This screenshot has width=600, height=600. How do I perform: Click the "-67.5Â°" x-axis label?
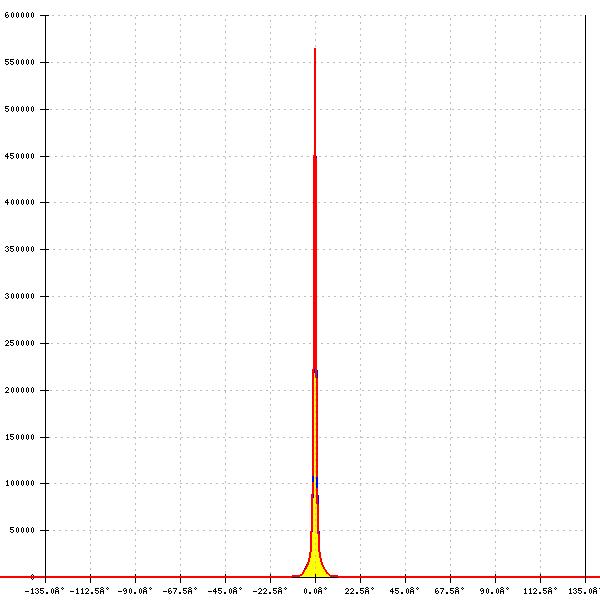point(180,591)
